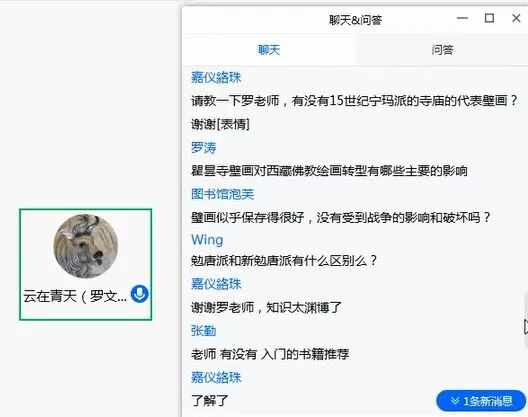Image resolution: width=528 pixels, height=417 pixels.
Task: Jump to new messages via 1条新消息 button
Action: click(481, 401)
